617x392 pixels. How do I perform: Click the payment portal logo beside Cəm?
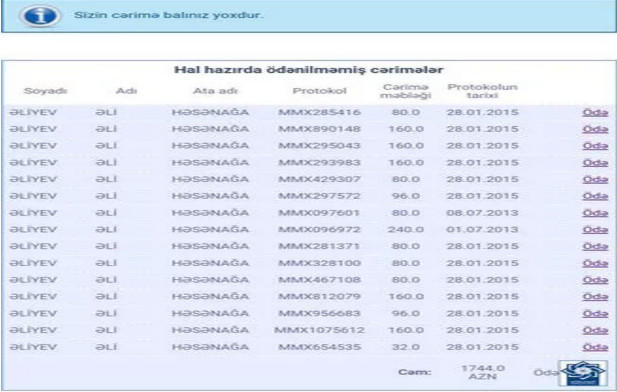point(583,373)
